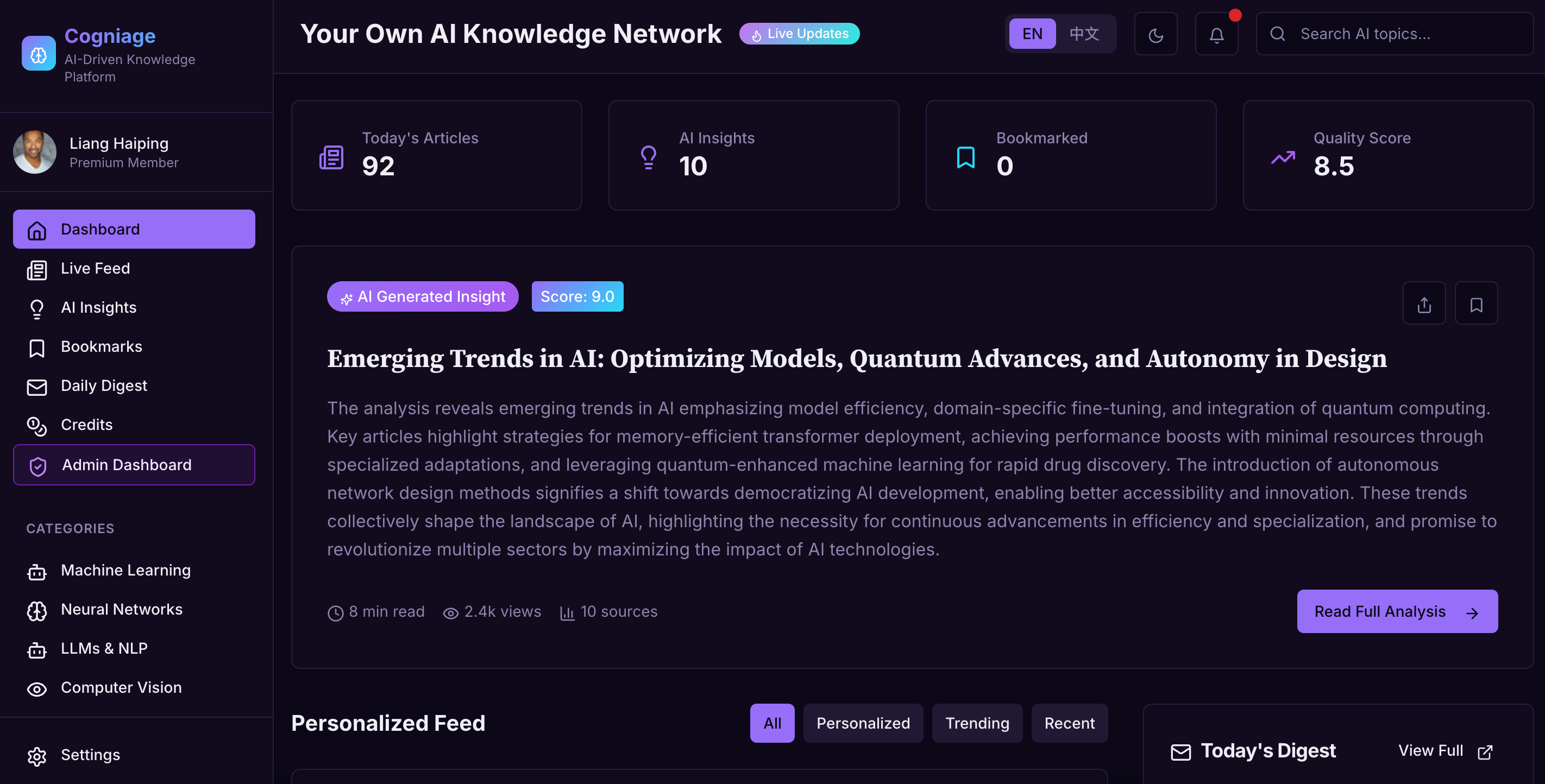Screen dimensions: 1545x784
Task: Click the Search AI topics field
Action: (1403, 34)
